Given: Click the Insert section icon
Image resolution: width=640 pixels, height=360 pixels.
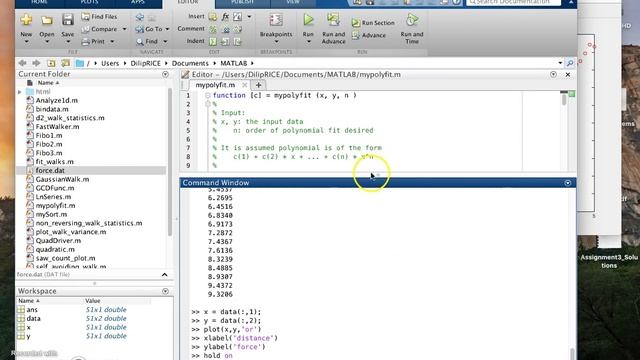Looking at the screenshot, I should click(x=213, y=17).
